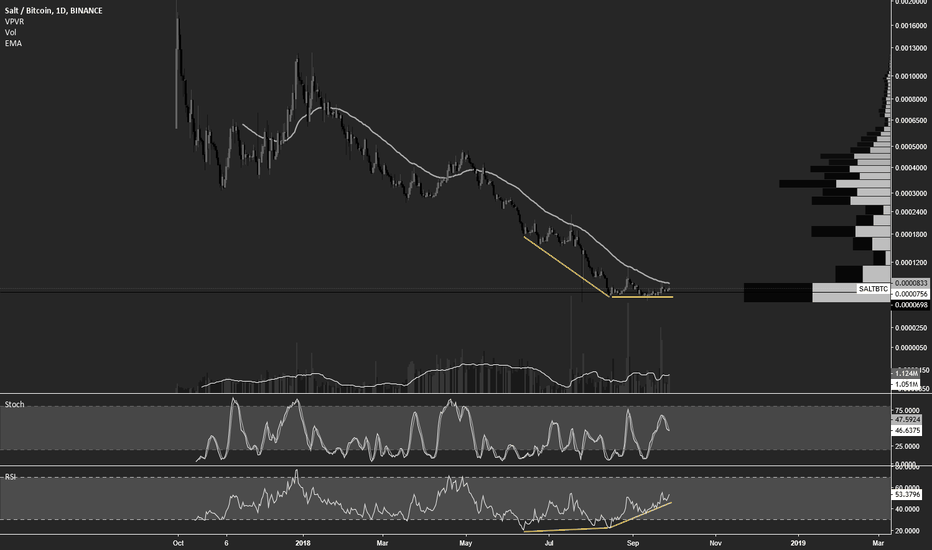Click the 0.0010000 price axis label

click(x=911, y=77)
